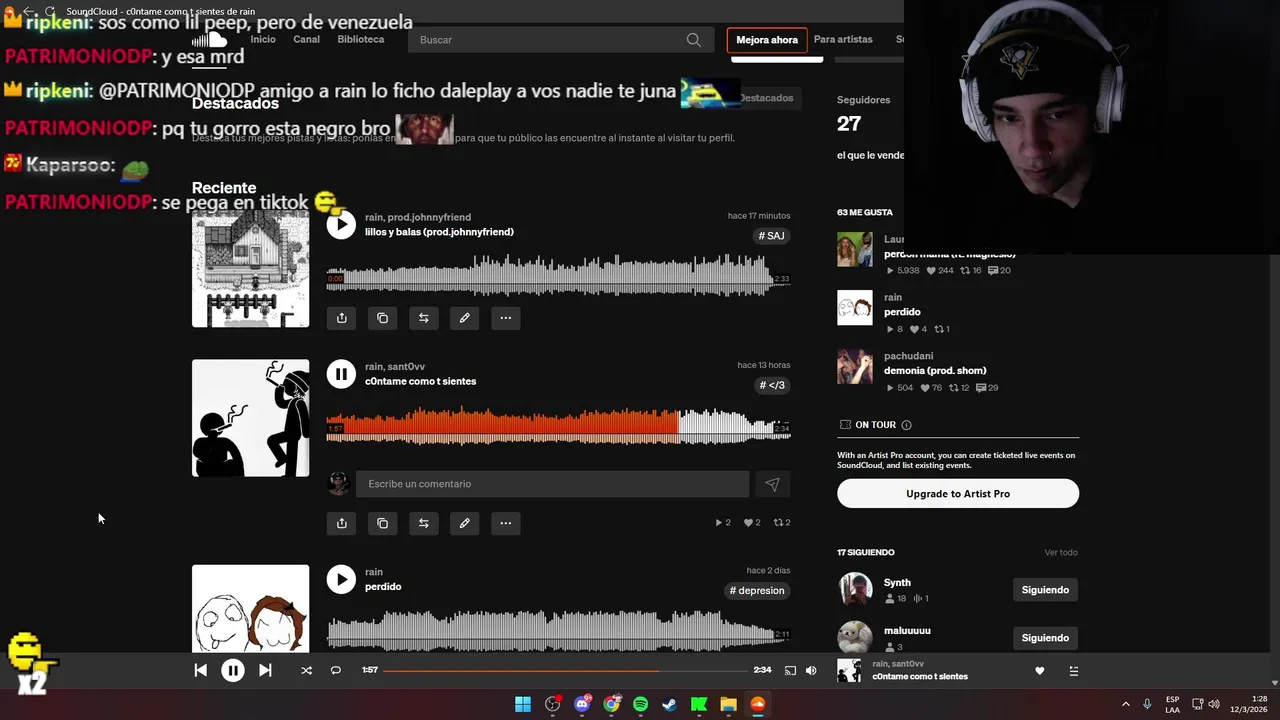
Task: Toggle shuffle in the player bar
Action: [x=306, y=671]
